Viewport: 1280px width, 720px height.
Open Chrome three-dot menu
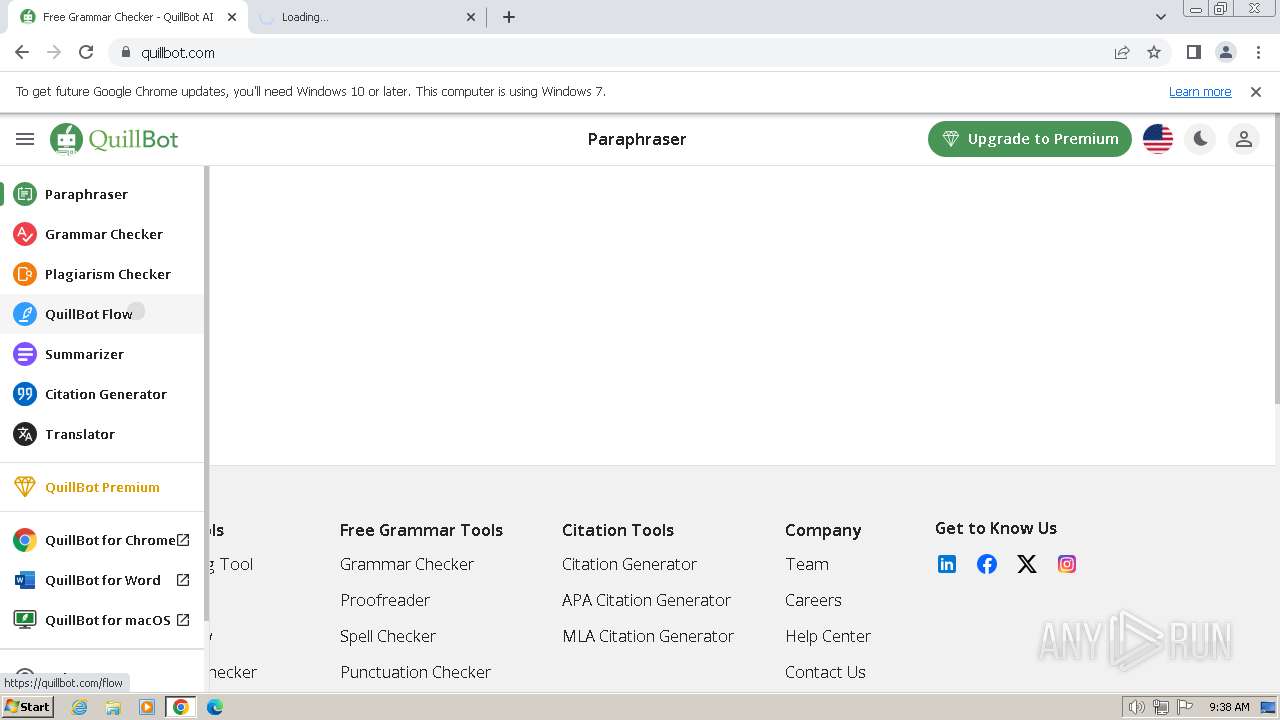1258,52
